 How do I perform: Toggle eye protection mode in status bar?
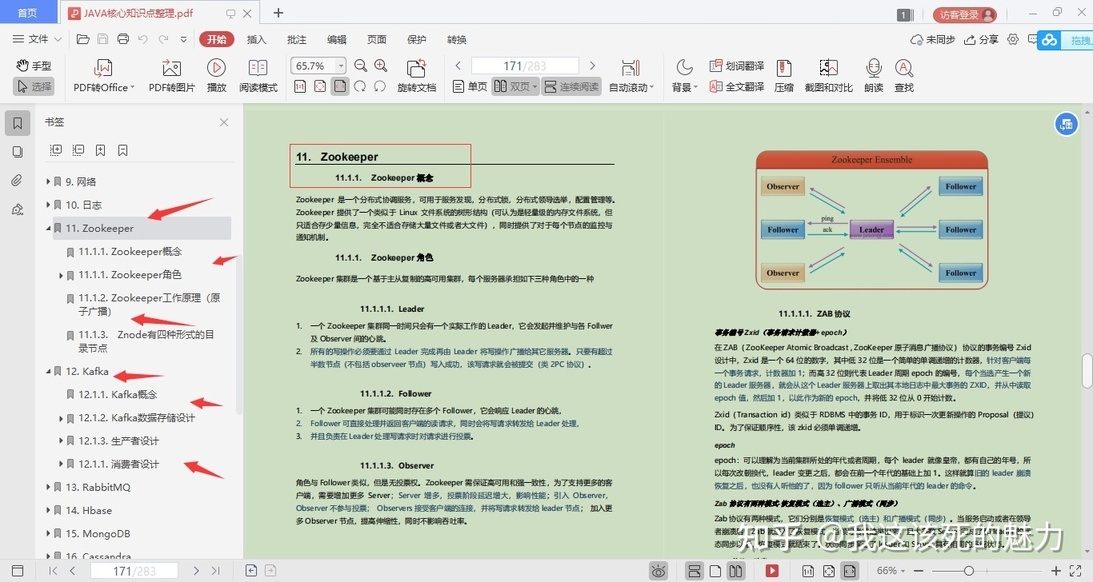(x=658, y=571)
